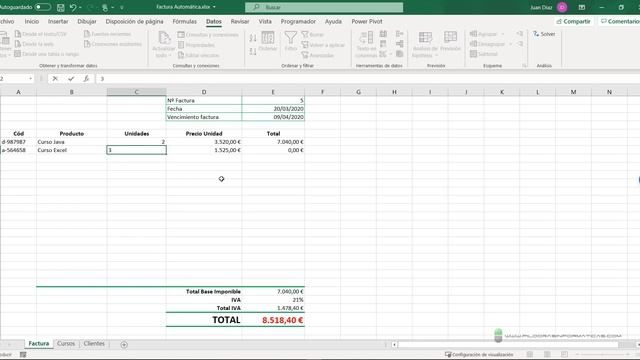
Task: Switch to the Clientes sheet tab
Action: click(x=94, y=344)
